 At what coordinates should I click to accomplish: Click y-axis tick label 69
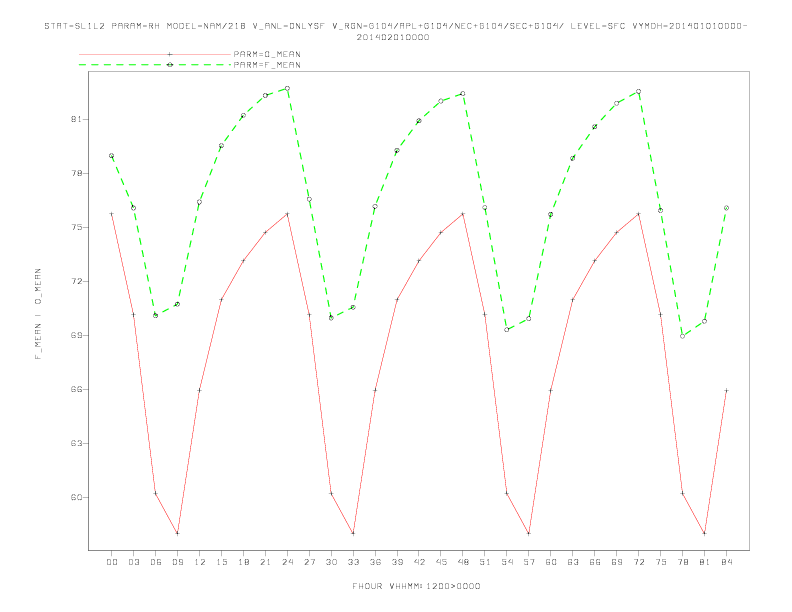coord(76,335)
